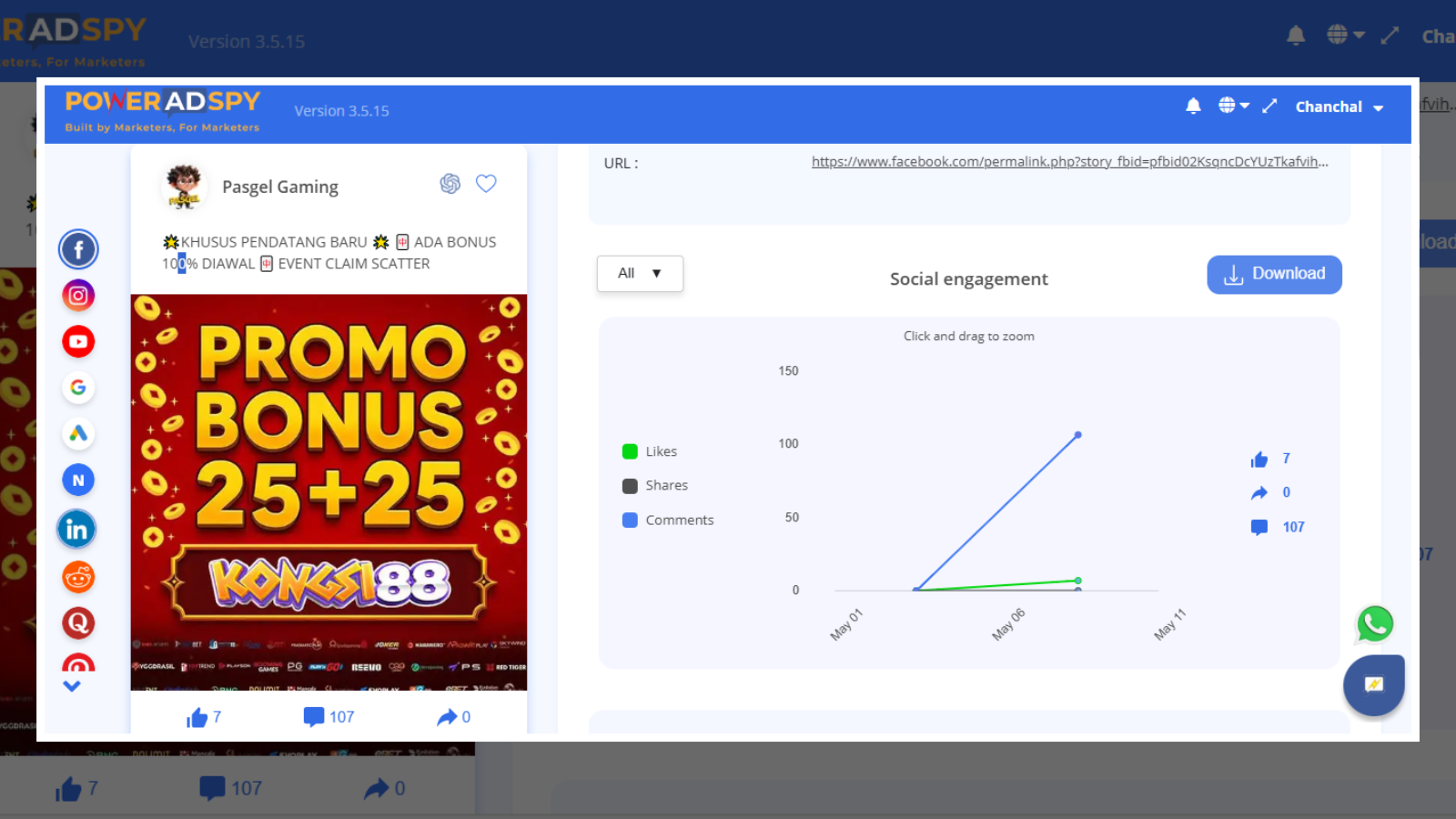This screenshot has height=819, width=1456.
Task: Open the Native ads N icon
Action: pyautogui.click(x=78, y=480)
